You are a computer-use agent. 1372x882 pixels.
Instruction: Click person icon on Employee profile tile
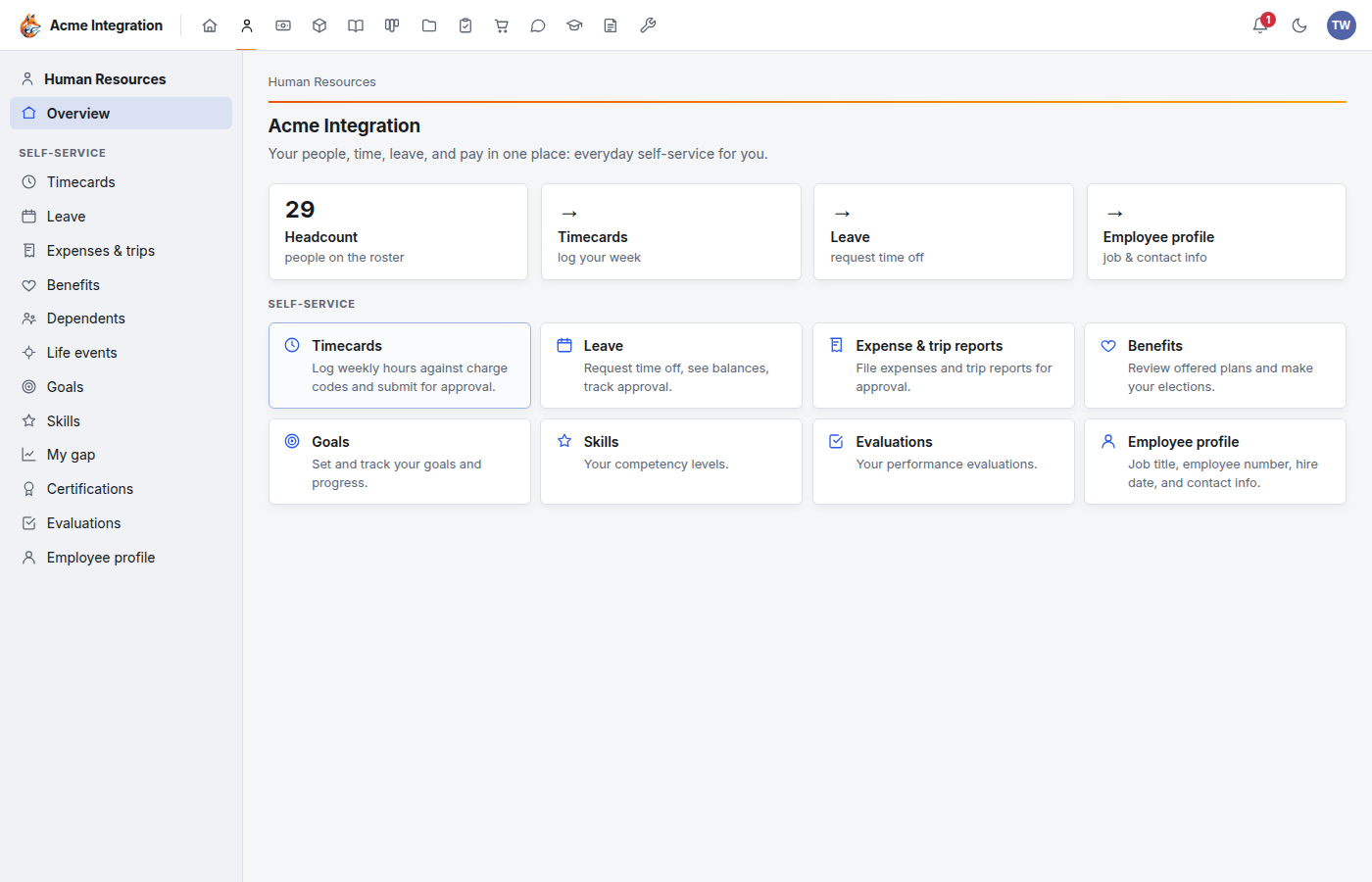[1108, 441]
